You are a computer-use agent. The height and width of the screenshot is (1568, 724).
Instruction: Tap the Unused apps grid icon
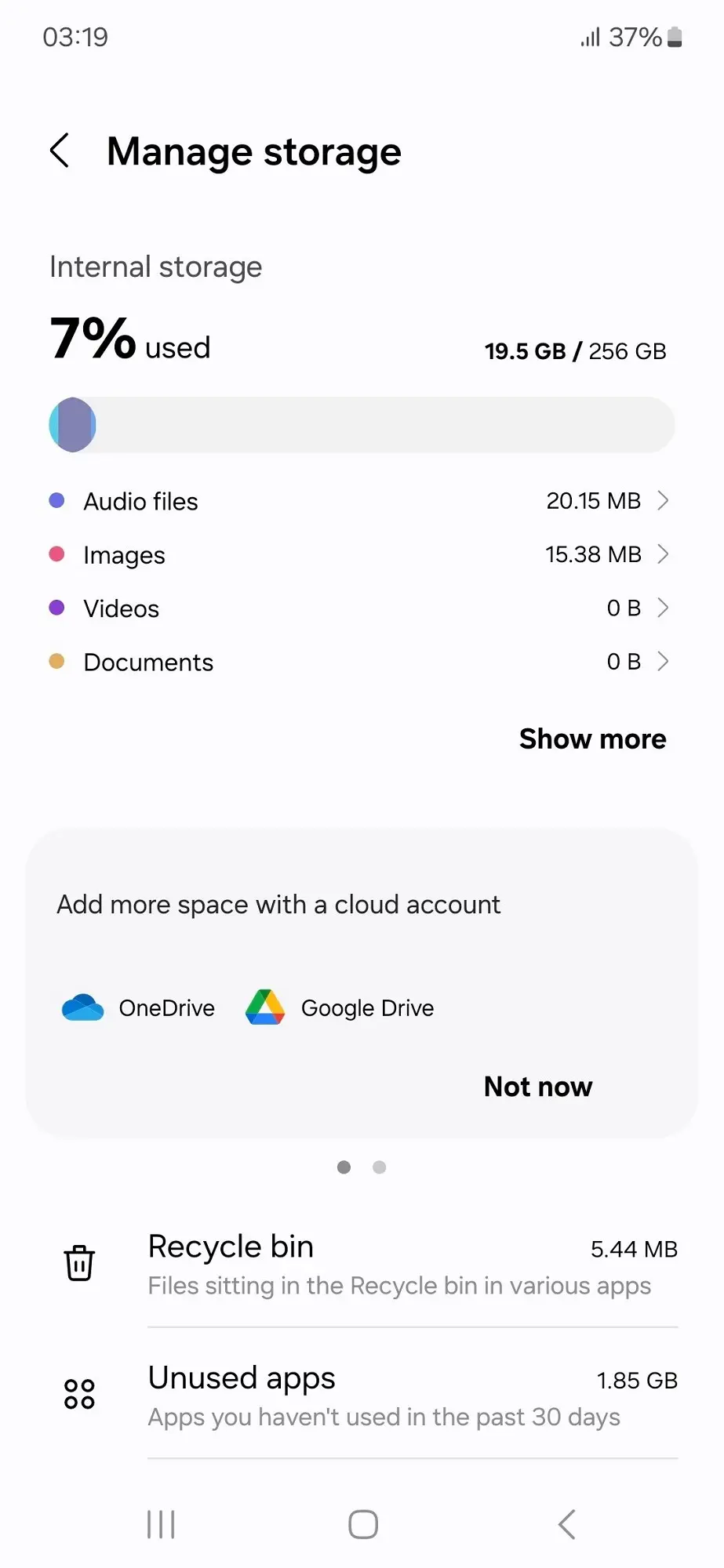click(x=79, y=1394)
